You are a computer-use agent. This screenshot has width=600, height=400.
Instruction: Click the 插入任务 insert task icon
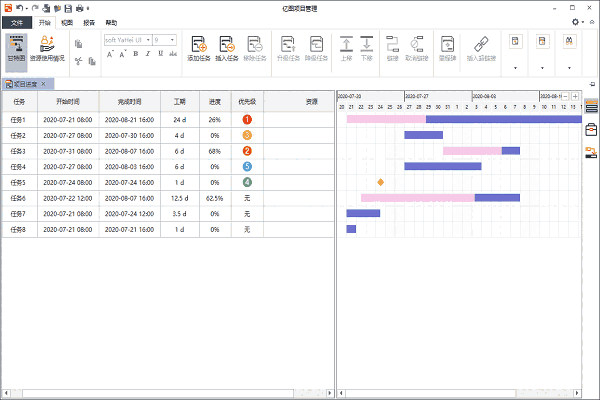[x=227, y=49]
